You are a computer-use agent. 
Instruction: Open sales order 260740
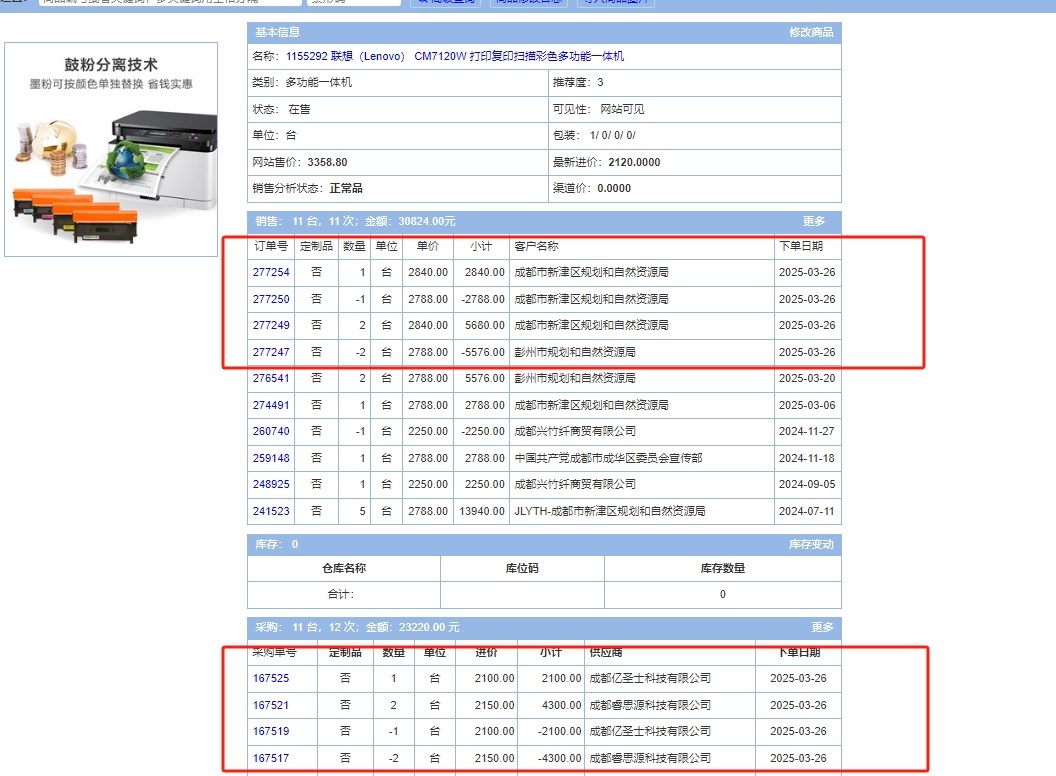[x=271, y=431]
